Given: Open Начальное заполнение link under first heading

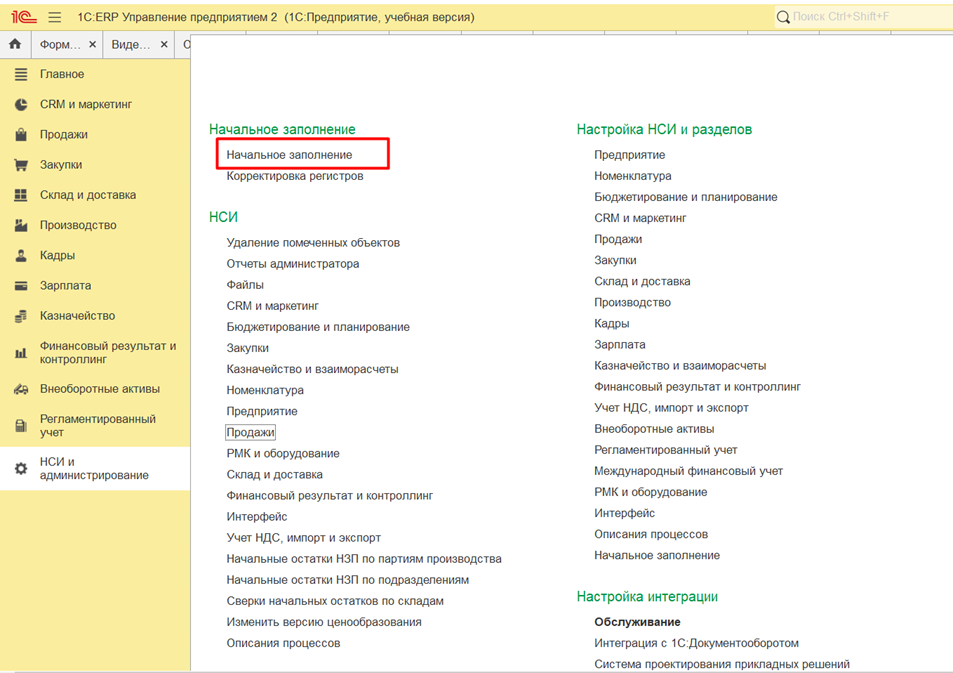Looking at the screenshot, I should point(289,155).
